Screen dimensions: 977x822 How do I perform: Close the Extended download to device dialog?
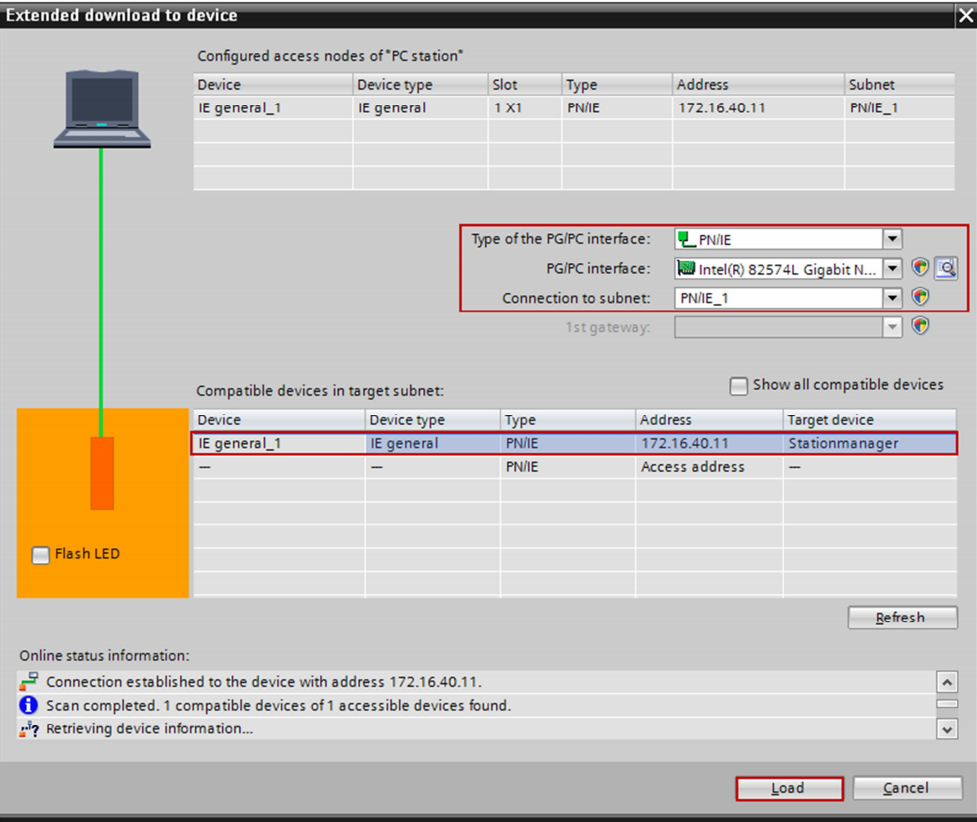(966, 16)
